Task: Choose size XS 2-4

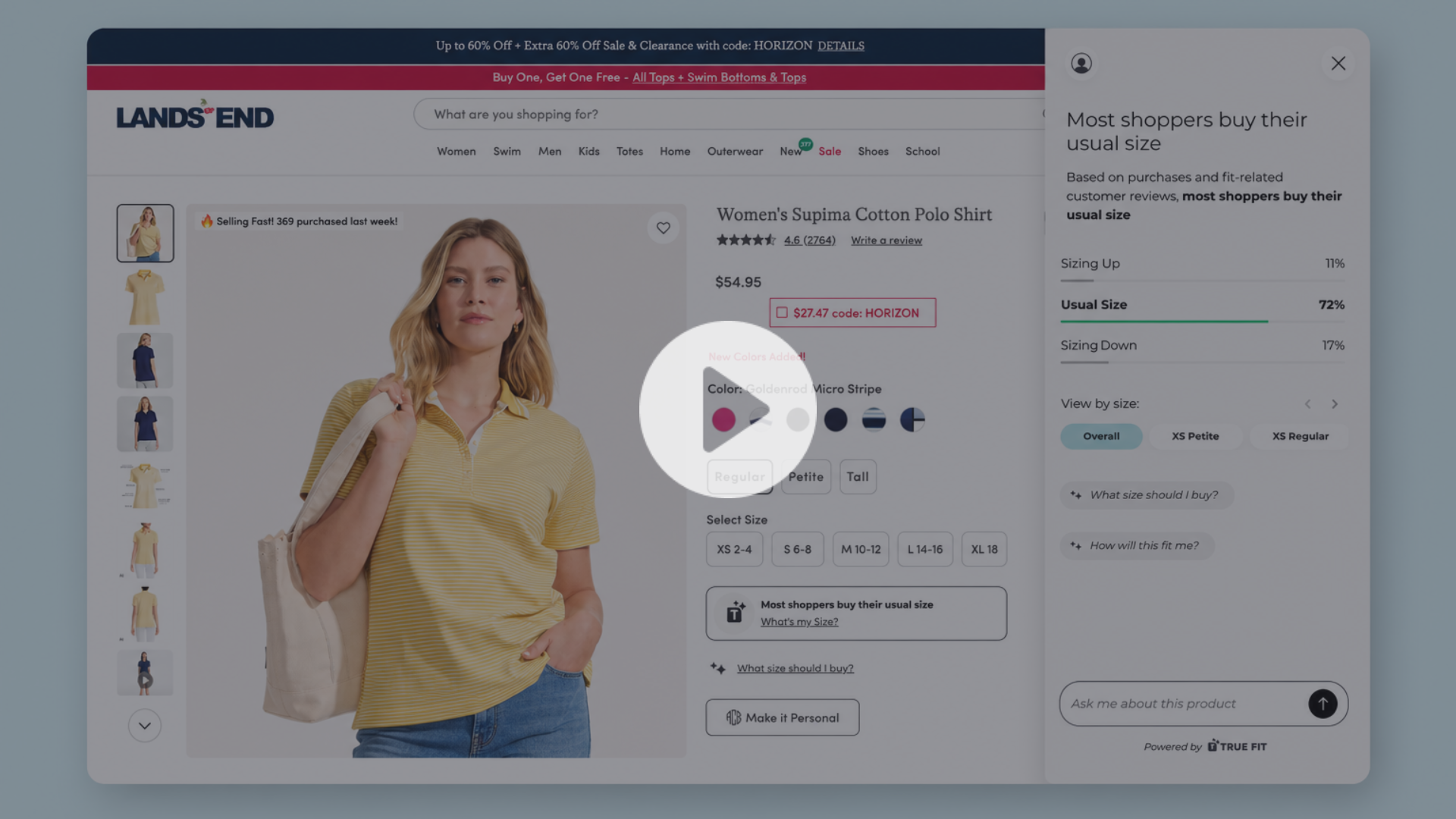Action: 734,549
